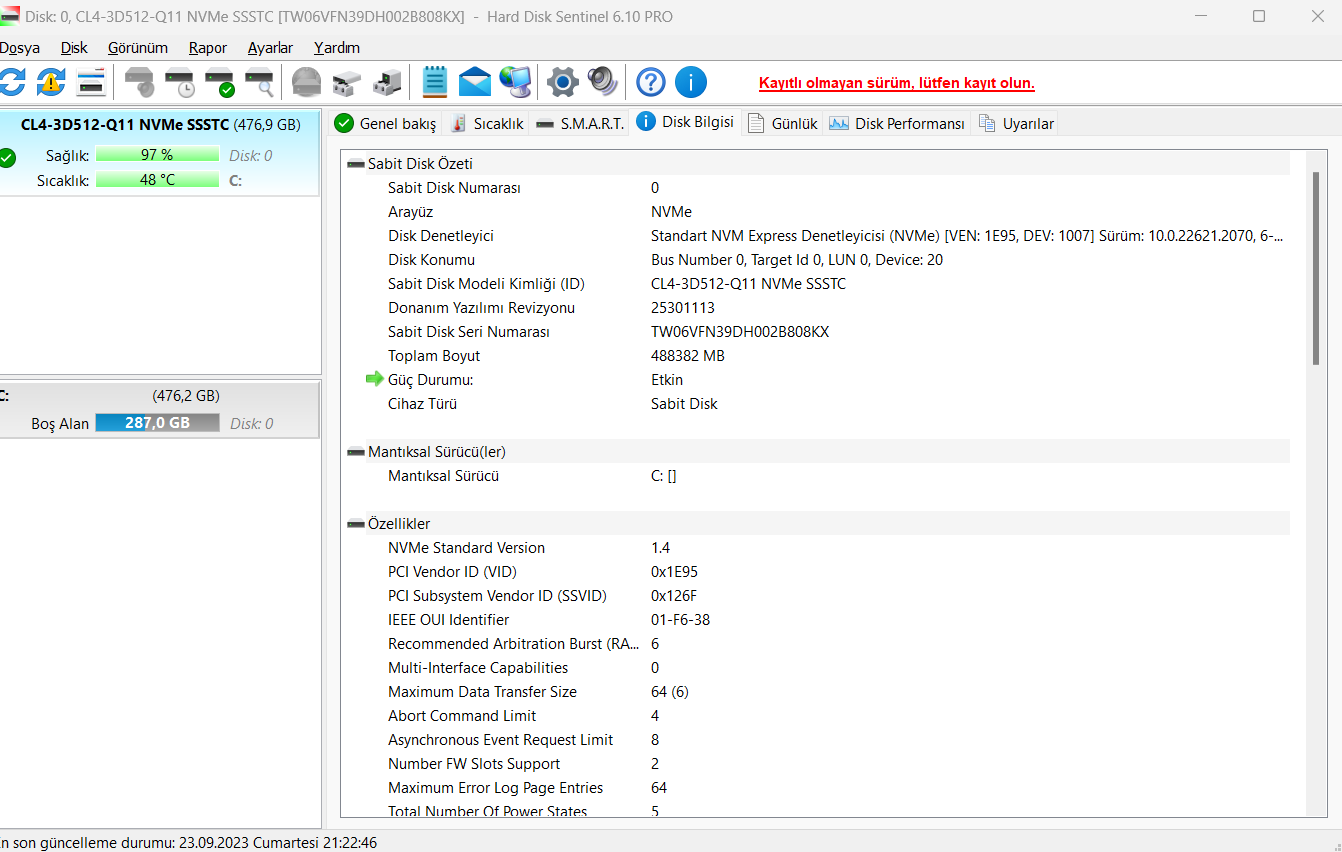Click the disk with clock toolbar icon
This screenshot has width=1342, height=852.
(180, 82)
